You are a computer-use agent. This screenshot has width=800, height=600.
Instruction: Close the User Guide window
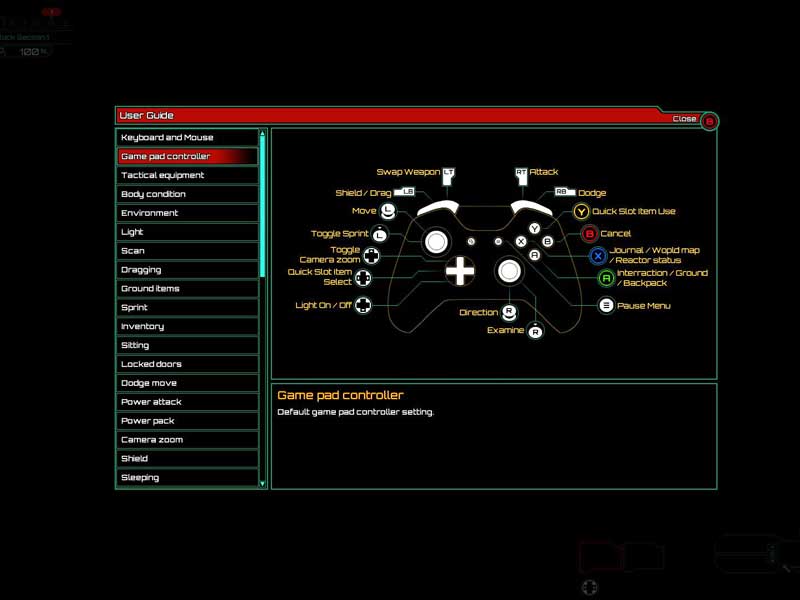coord(709,121)
